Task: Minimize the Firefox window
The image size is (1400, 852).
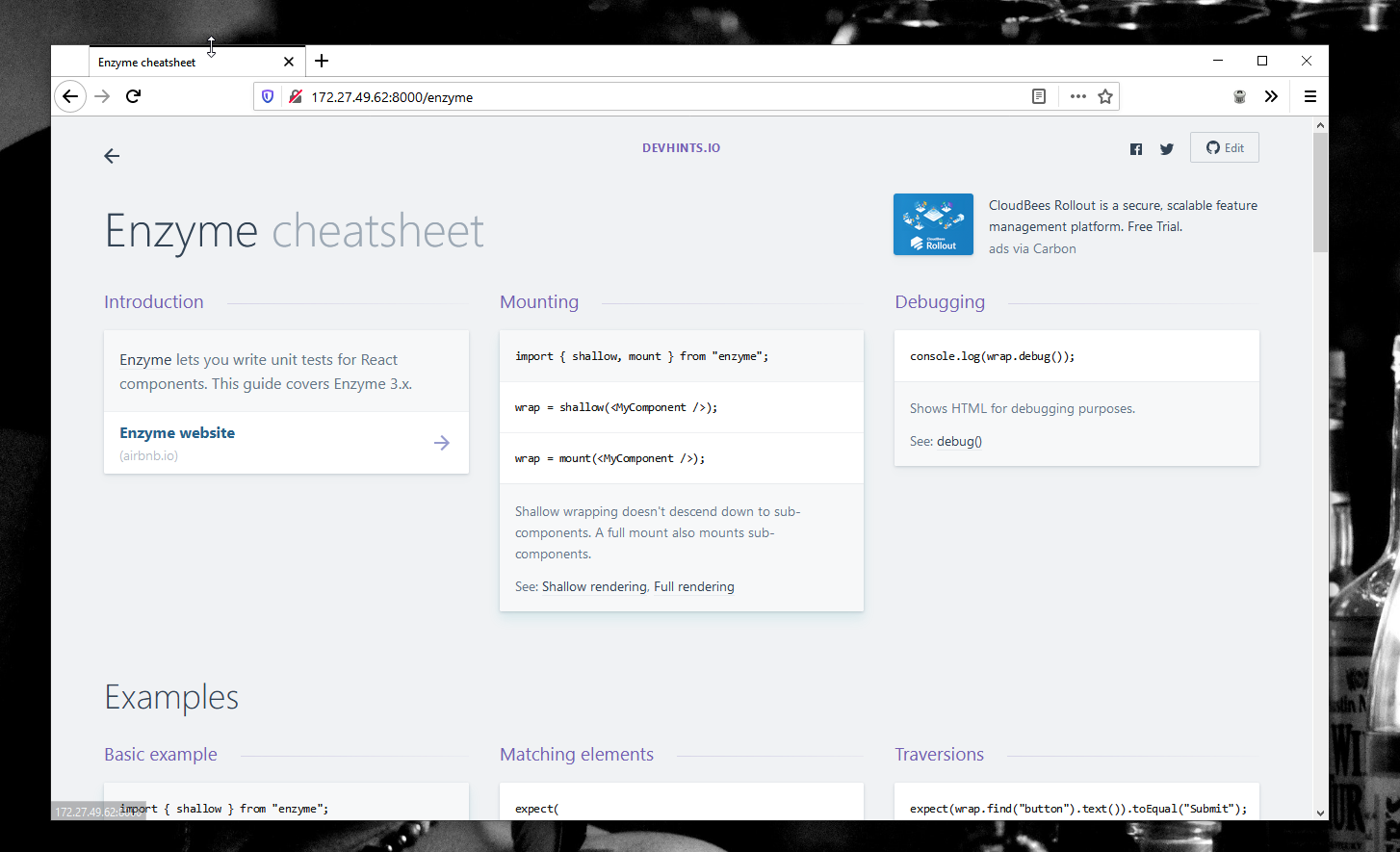Action: coord(1218,61)
